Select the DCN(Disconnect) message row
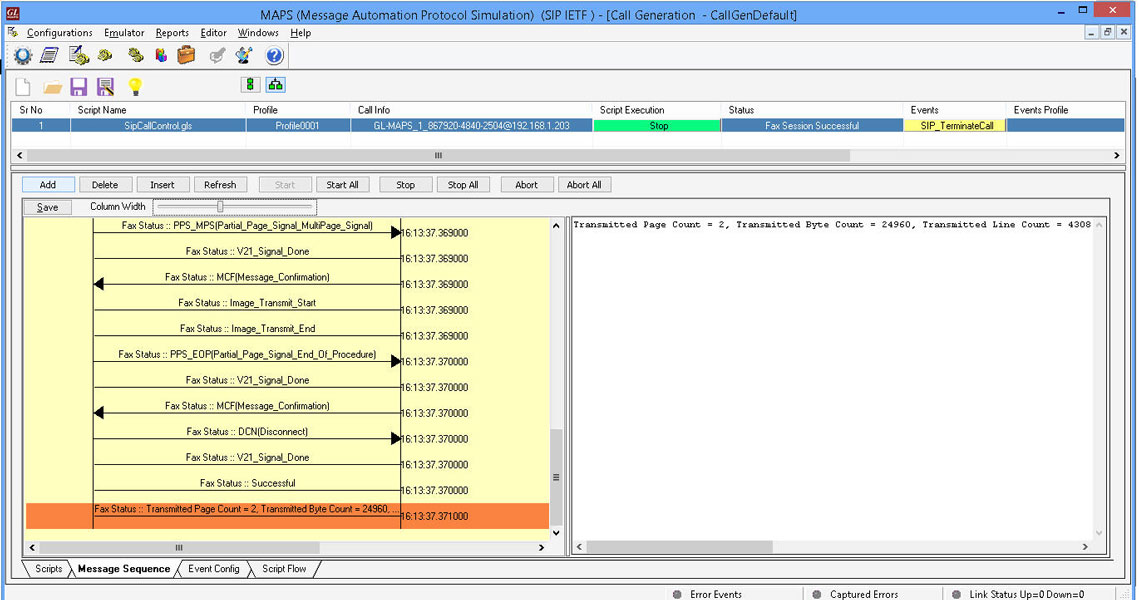1139x600 pixels. [x=247, y=431]
